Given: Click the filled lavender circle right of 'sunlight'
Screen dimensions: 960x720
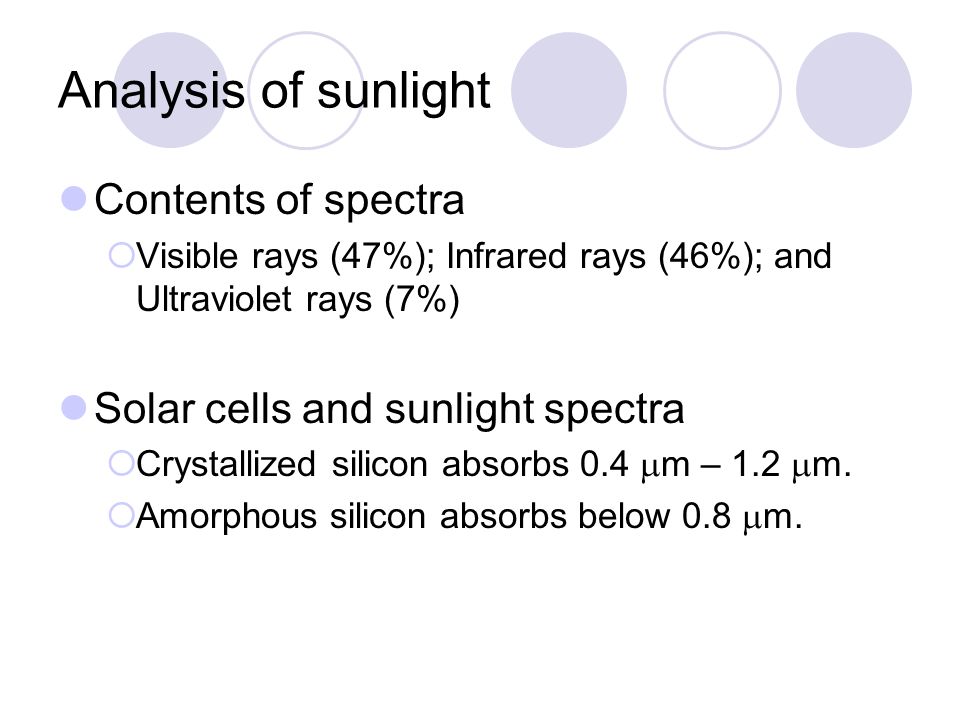Looking at the screenshot, I should (x=569, y=90).
